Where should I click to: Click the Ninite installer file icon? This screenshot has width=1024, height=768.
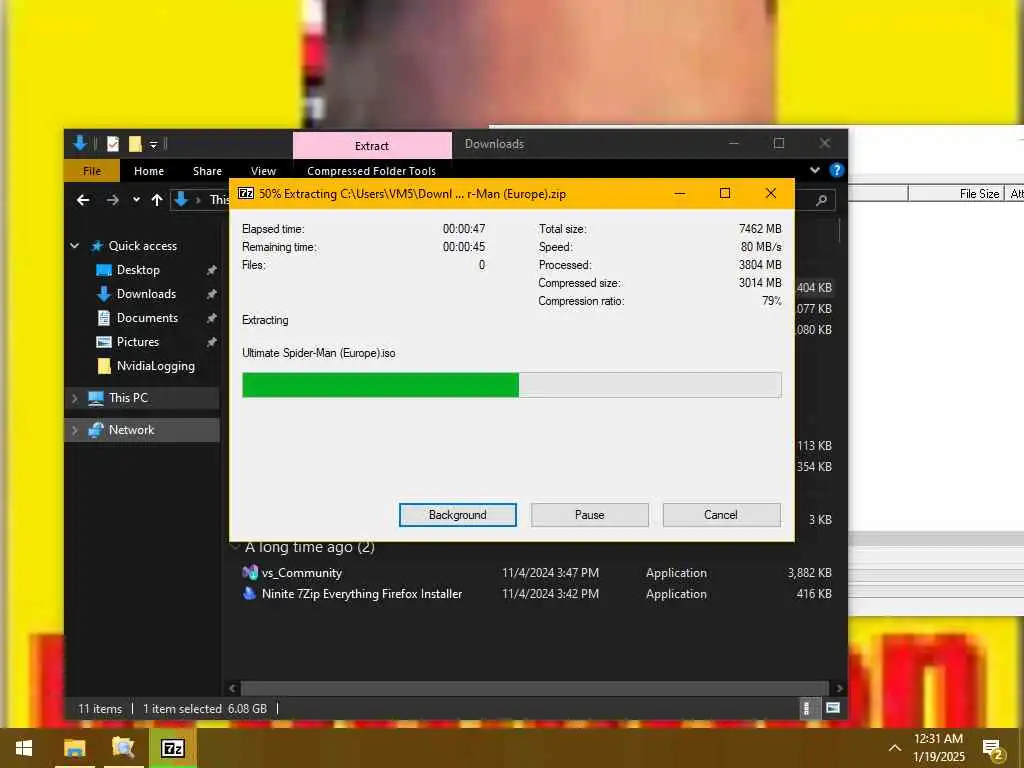click(x=249, y=594)
